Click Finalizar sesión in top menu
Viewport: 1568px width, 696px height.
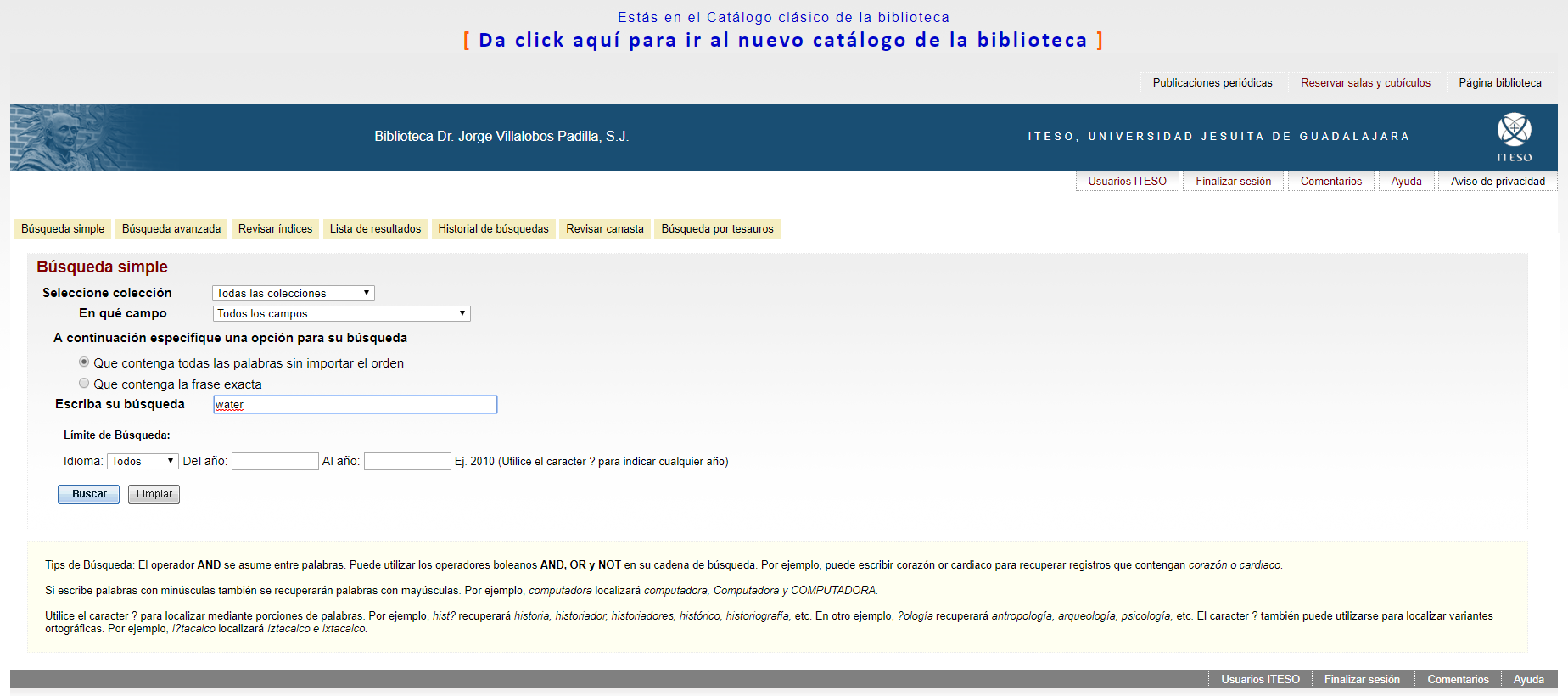[x=1233, y=181]
